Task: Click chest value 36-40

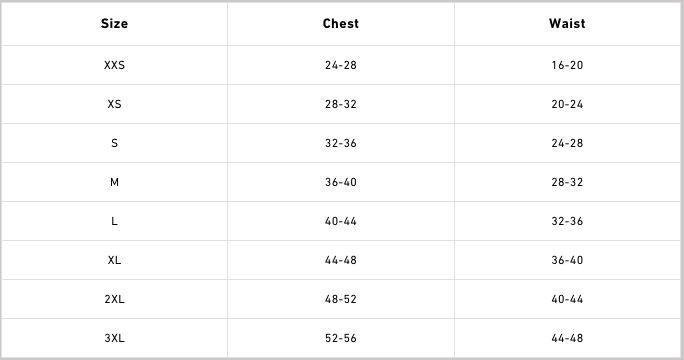Action: click(x=341, y=182)
